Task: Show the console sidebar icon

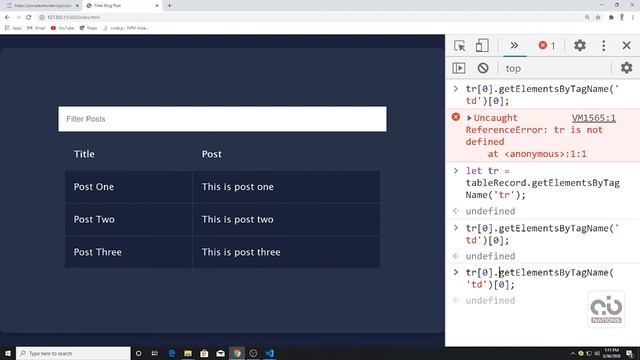Action: pos(459,68)
